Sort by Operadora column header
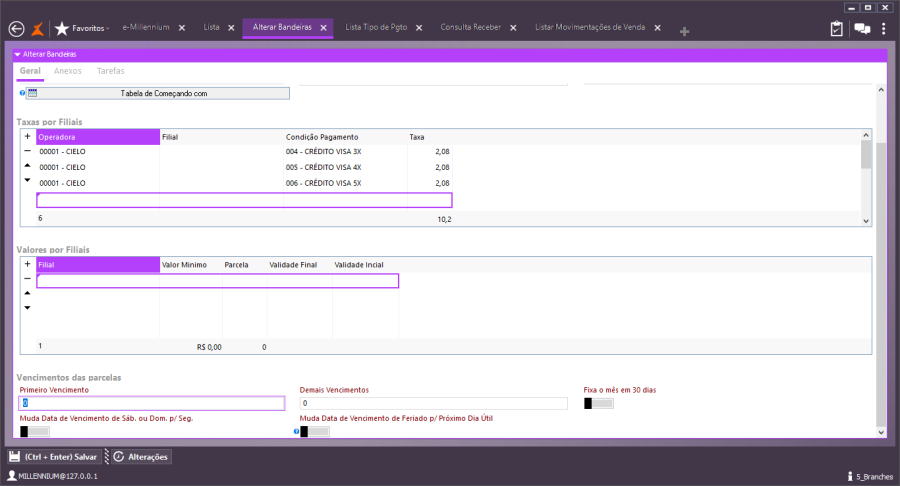 pos(98,137)
